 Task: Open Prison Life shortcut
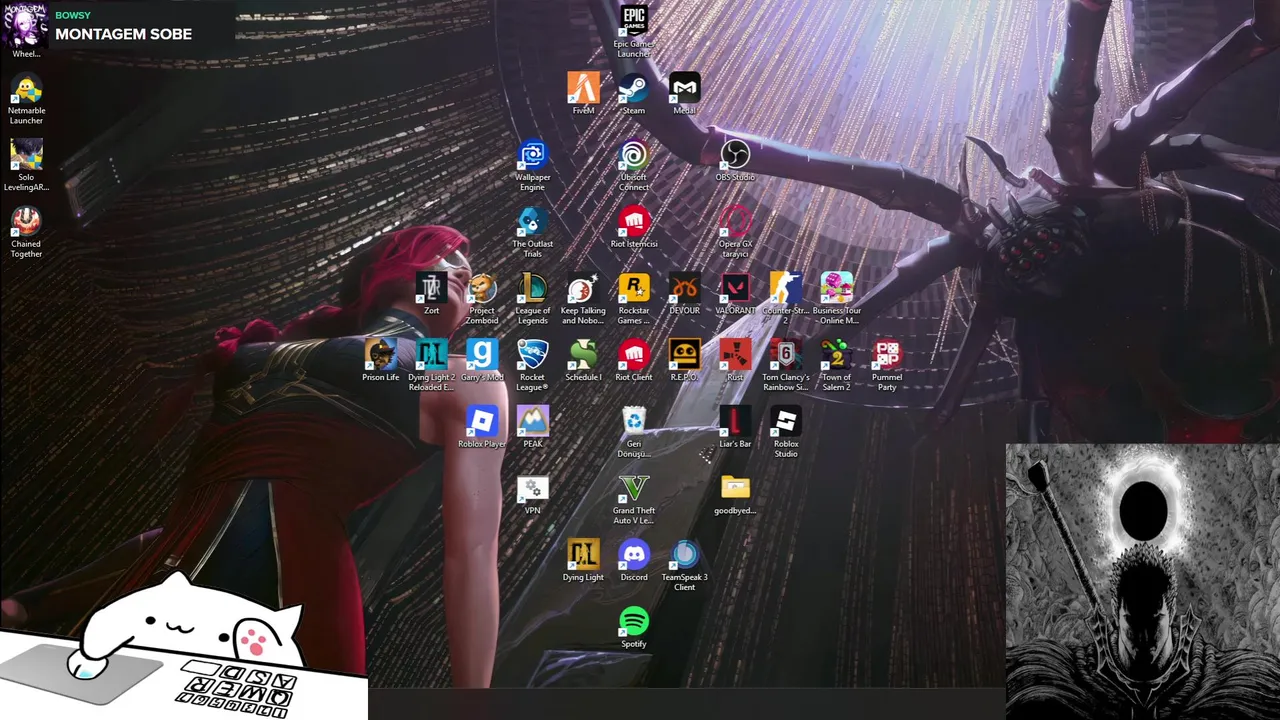point(380,355)
